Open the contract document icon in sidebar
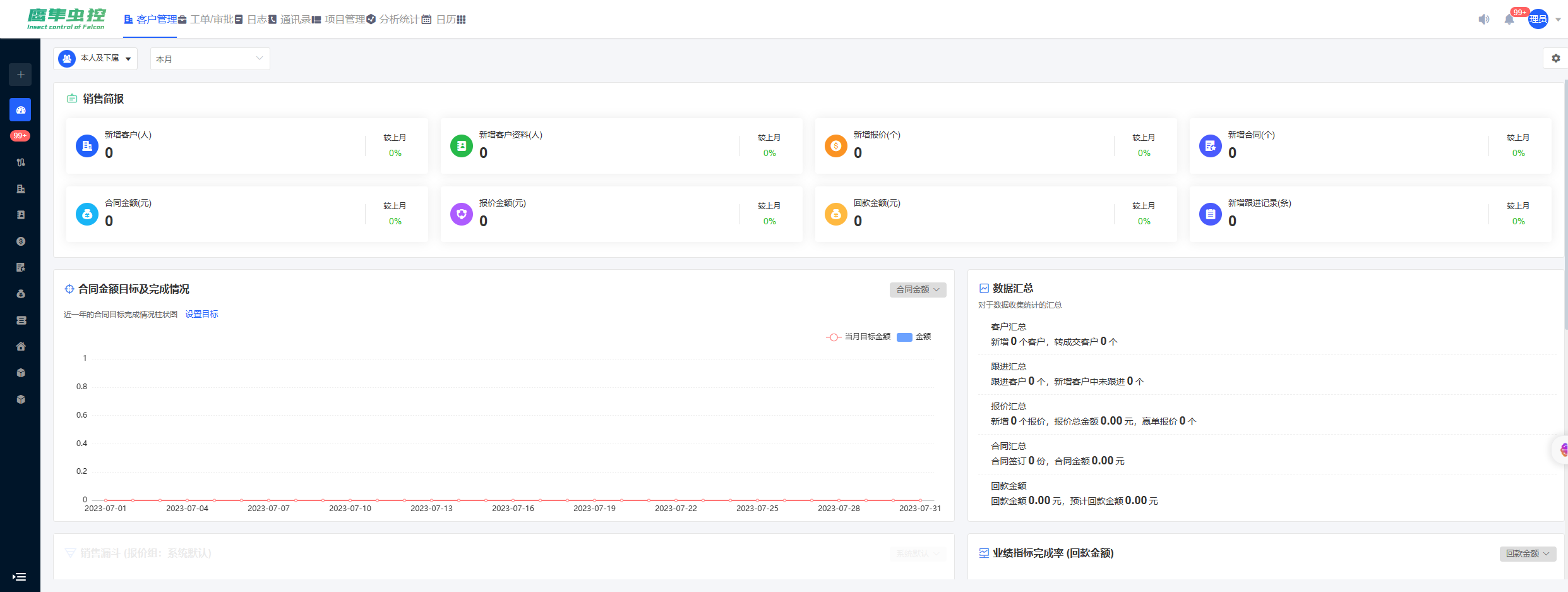The image size is (1568, 592). [x=20, y=267]
